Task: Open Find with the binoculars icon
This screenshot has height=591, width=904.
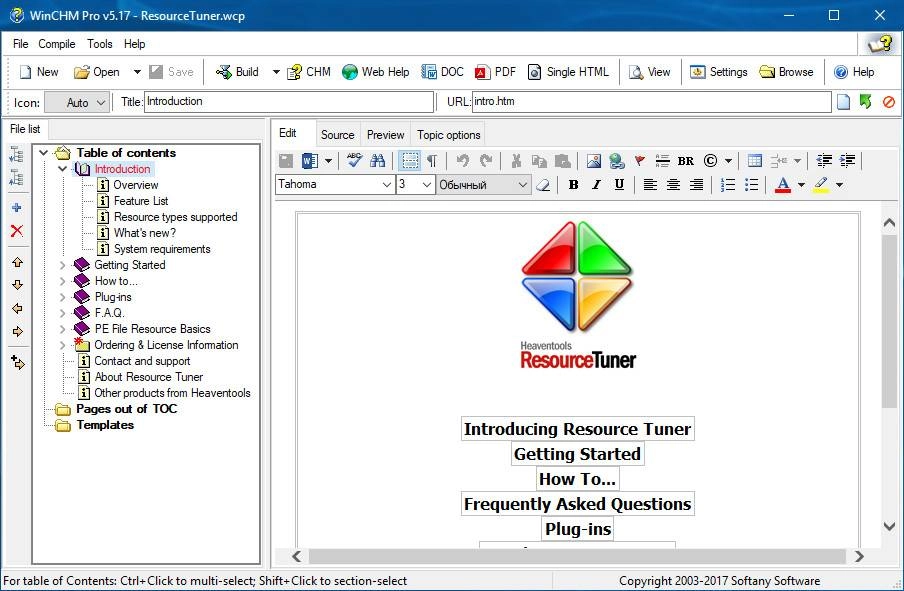Action: tap(378, 160)
